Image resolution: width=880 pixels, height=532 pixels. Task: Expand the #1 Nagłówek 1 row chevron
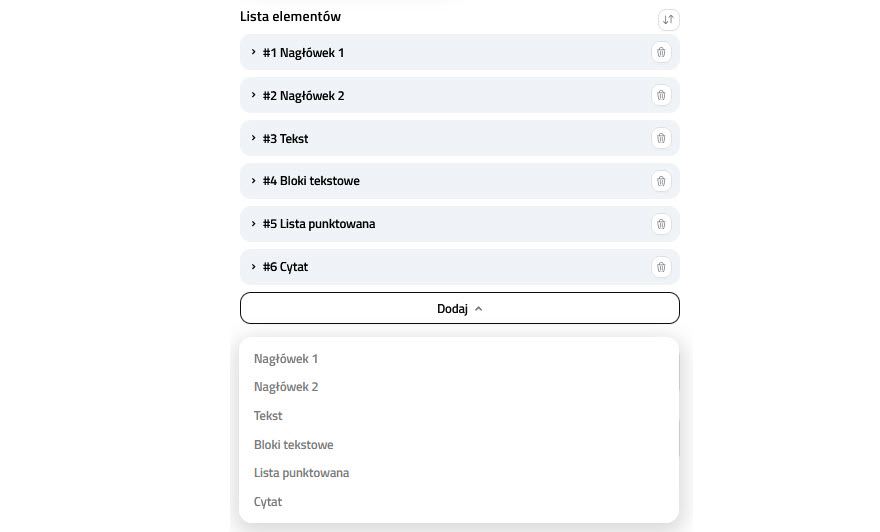coord(254,52)
